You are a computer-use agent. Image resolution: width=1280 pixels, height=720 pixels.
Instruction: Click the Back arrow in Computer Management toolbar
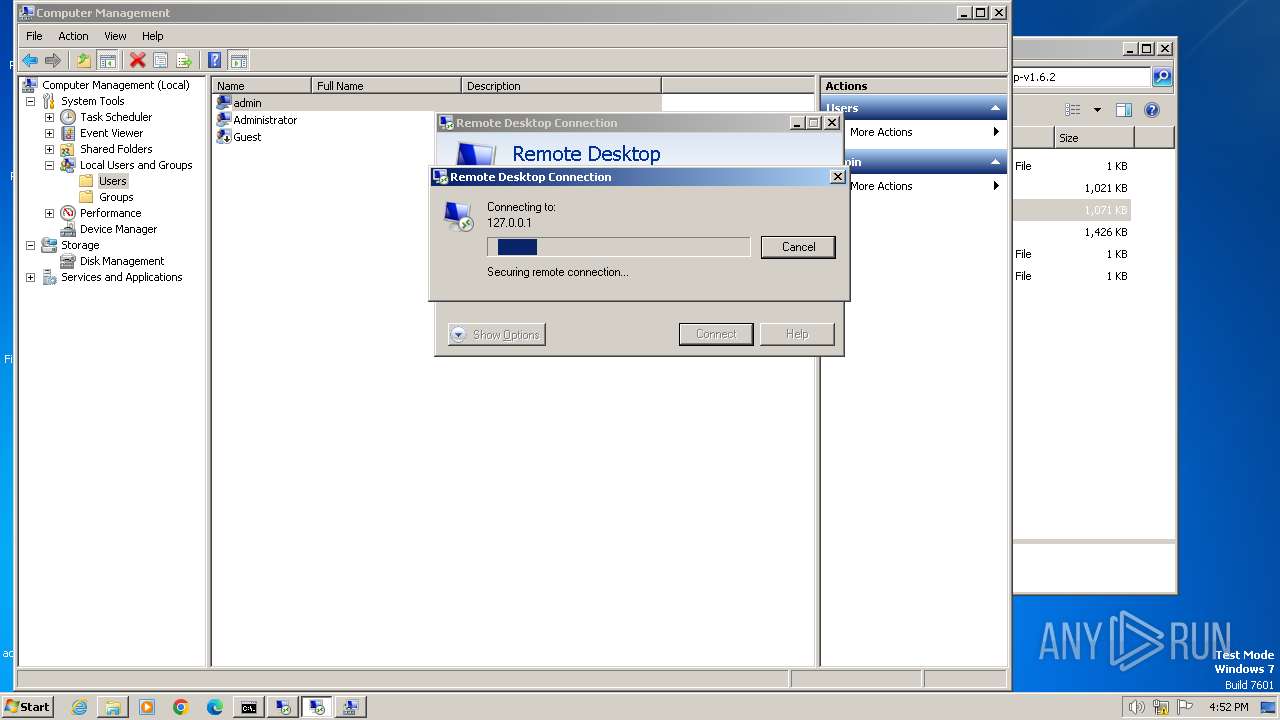click(x=30, y=61)
